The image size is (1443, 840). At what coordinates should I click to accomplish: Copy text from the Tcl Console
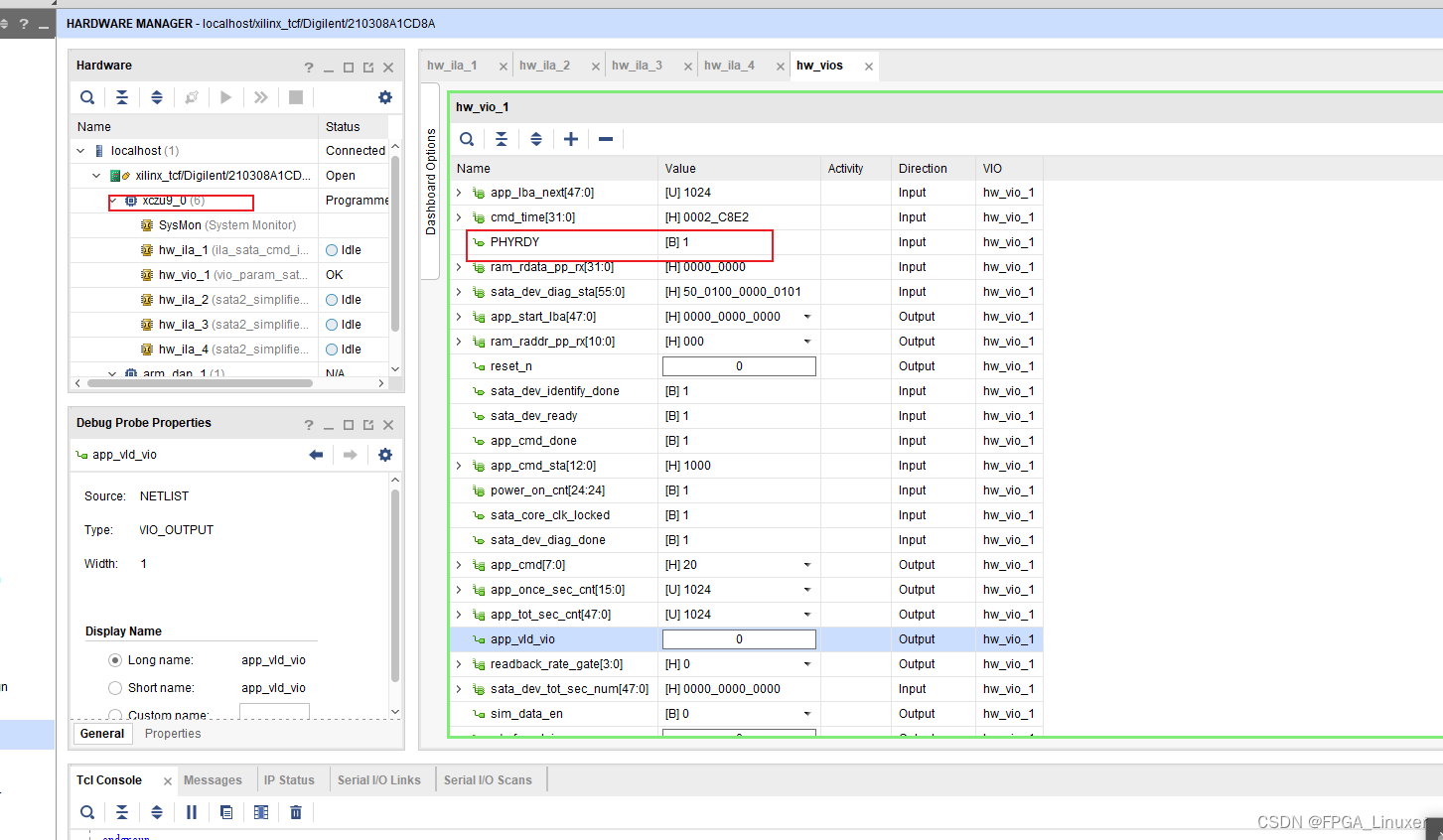tap(225, 812)
